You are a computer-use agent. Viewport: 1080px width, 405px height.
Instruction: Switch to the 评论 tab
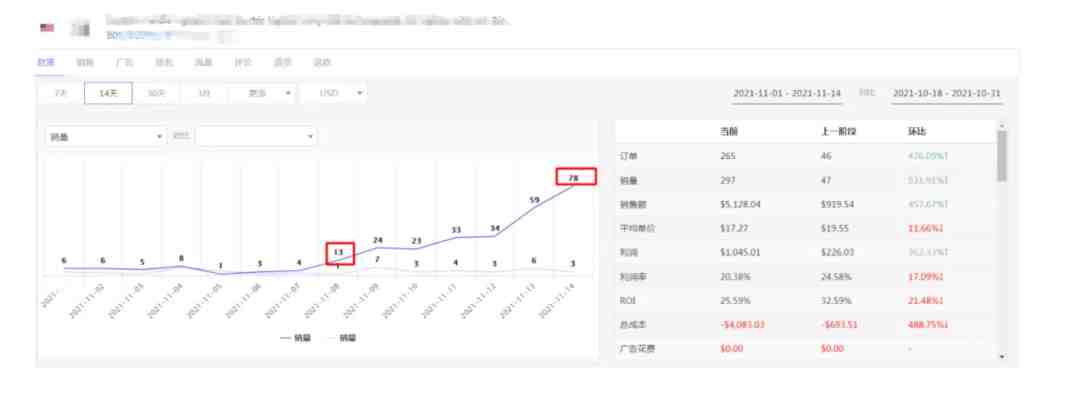(x=243, y=63)
